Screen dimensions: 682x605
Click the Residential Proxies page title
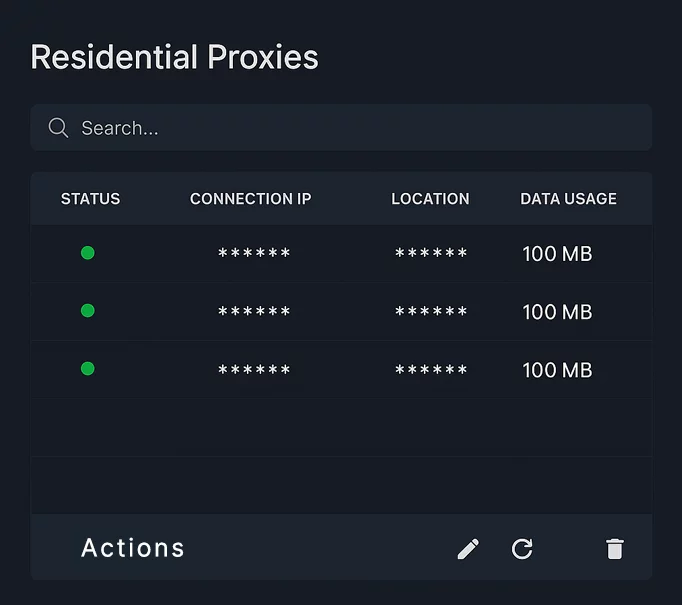[174, 57]
